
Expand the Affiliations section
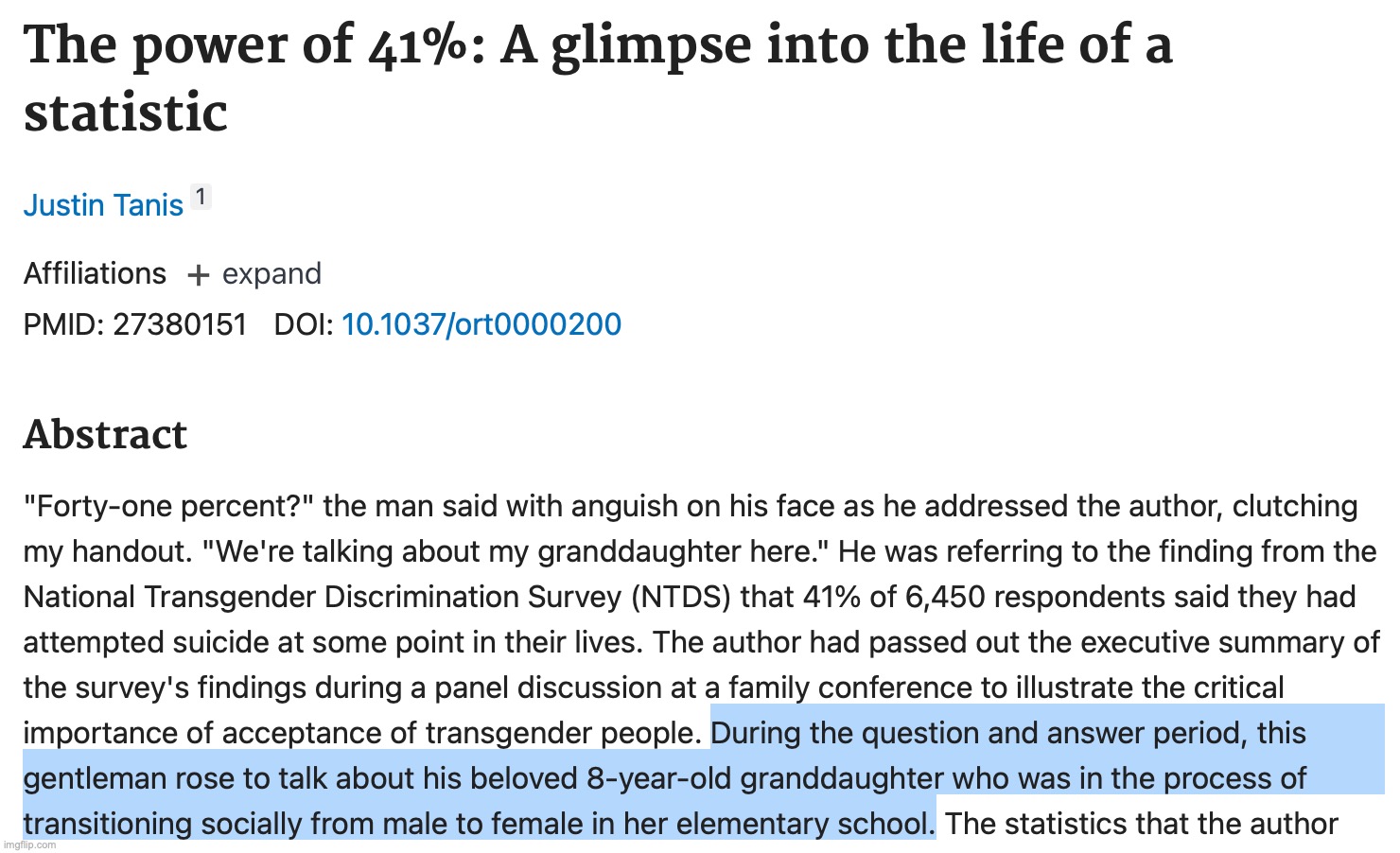(271, 274)
